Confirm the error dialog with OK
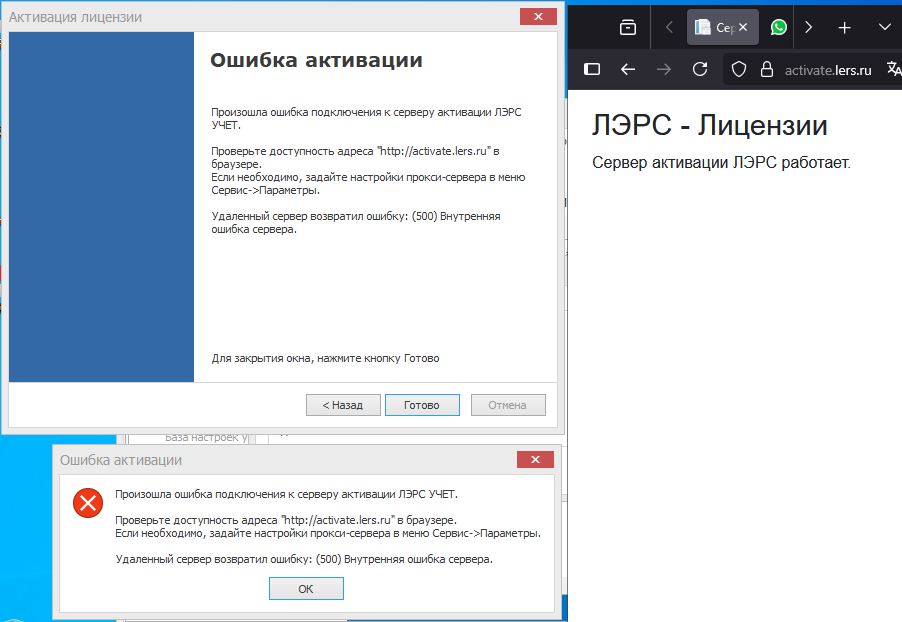The image size is (902, 622). (306, 589)
